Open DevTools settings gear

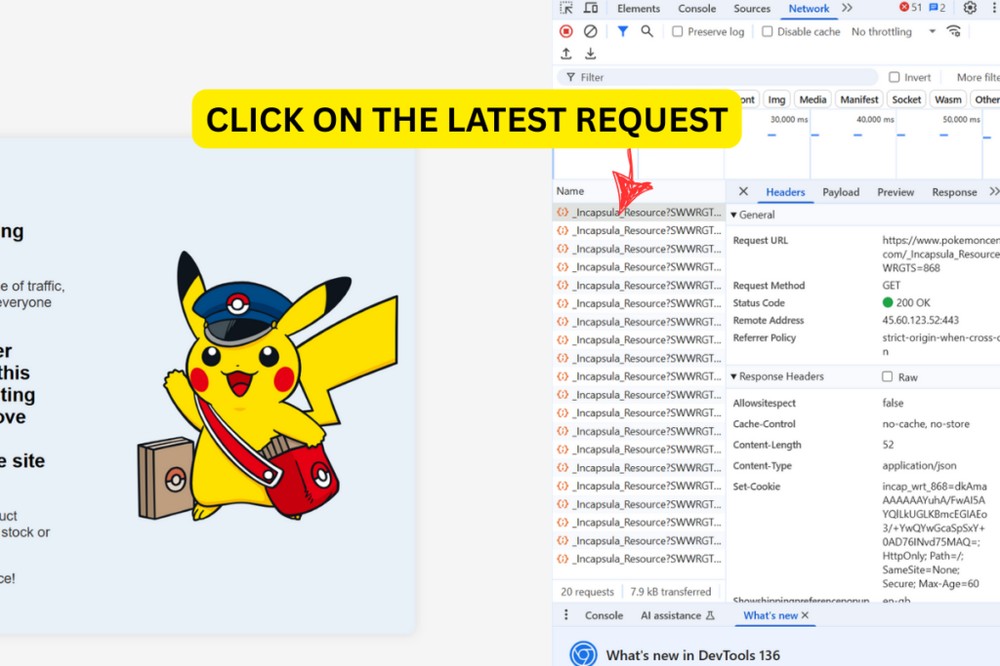[969, 8]
